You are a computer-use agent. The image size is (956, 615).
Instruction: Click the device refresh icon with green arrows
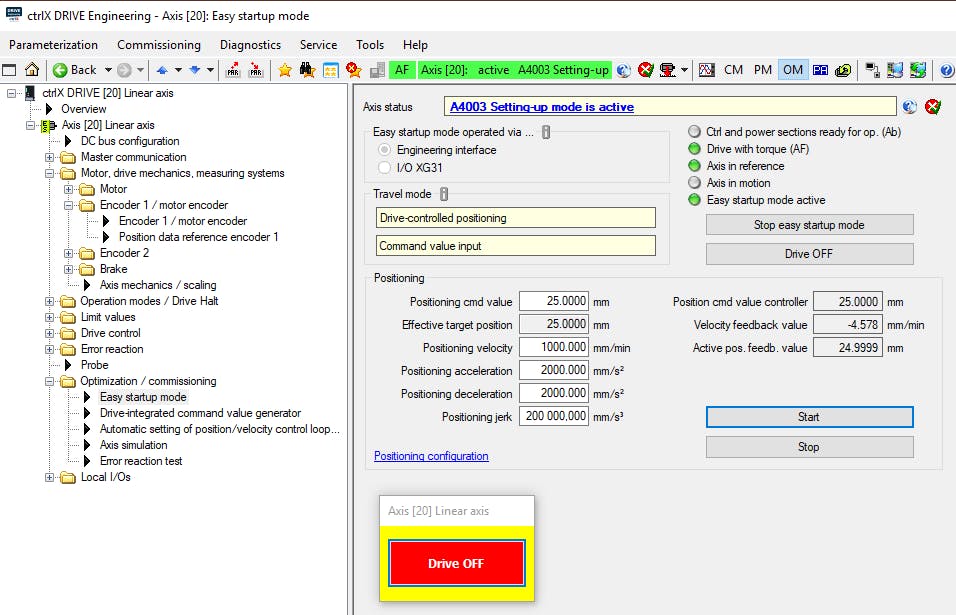click(918, 70)
